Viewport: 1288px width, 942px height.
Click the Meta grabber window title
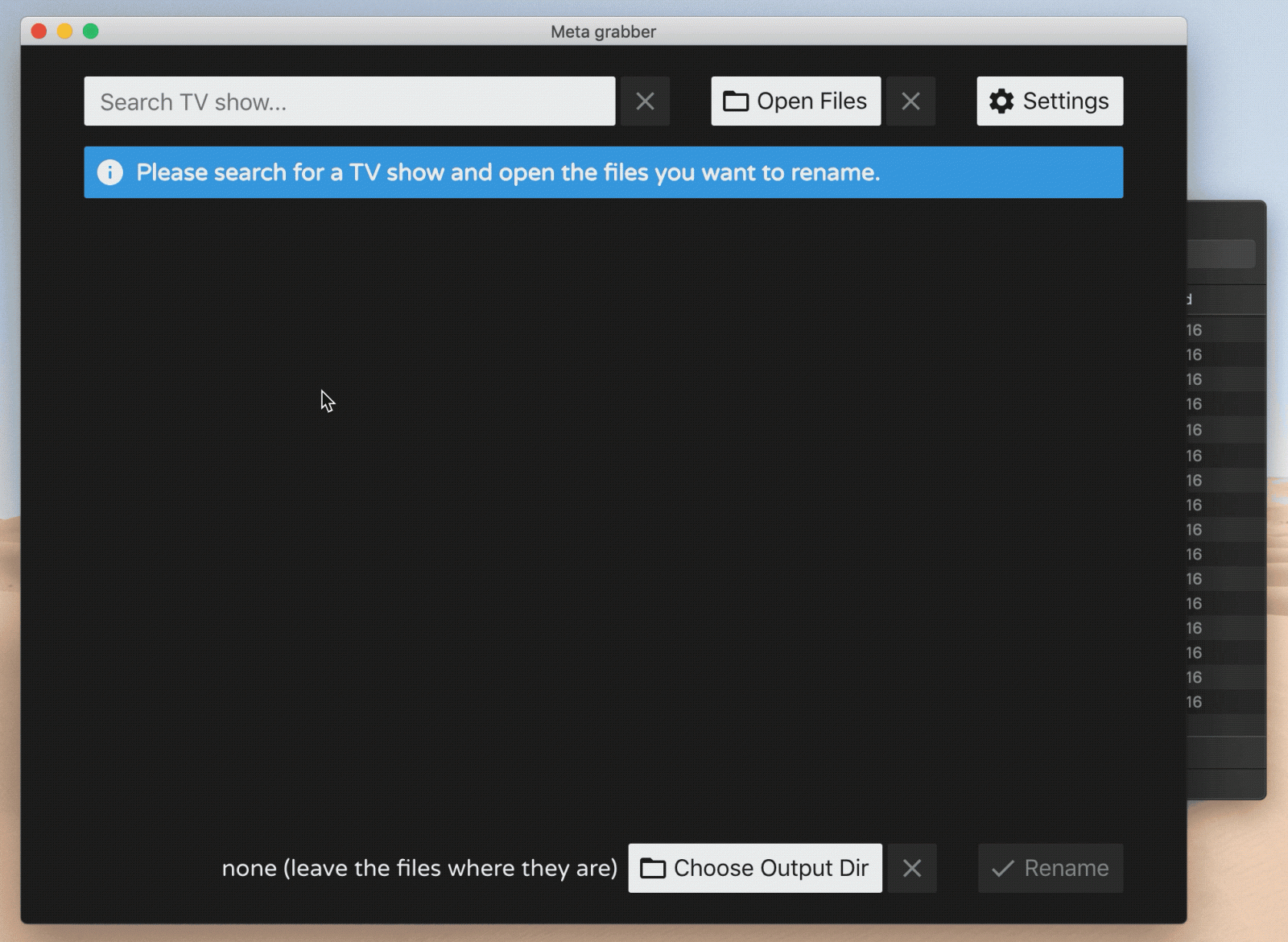click(603, 31)
